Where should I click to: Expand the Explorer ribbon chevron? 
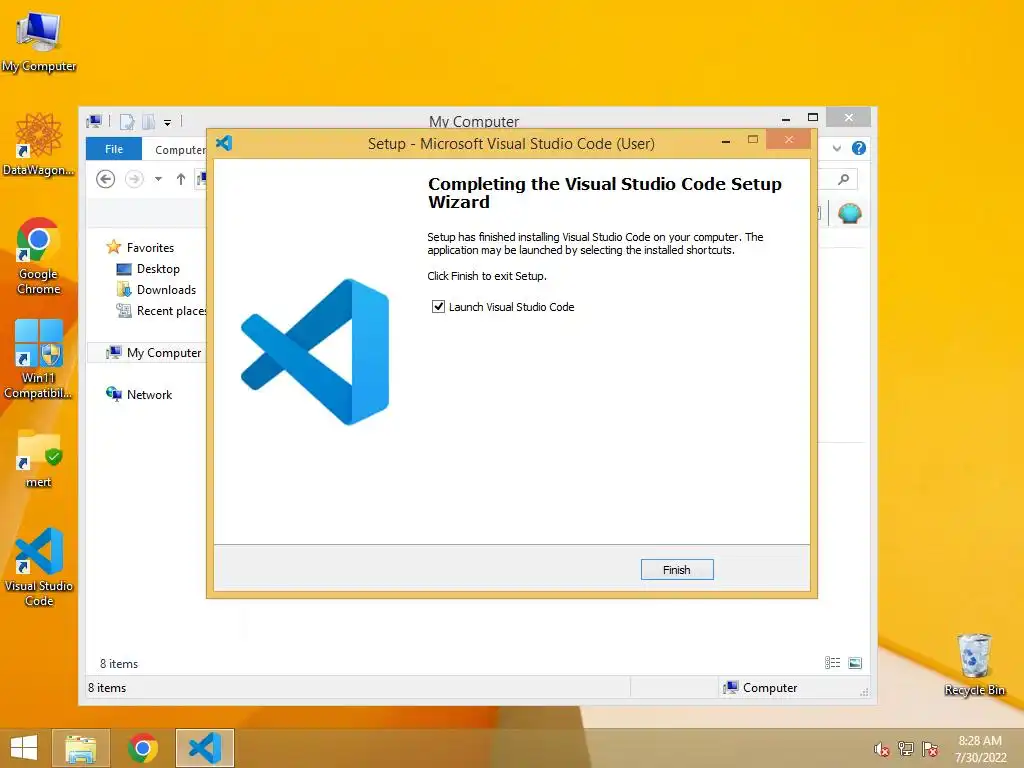[837, 148]
